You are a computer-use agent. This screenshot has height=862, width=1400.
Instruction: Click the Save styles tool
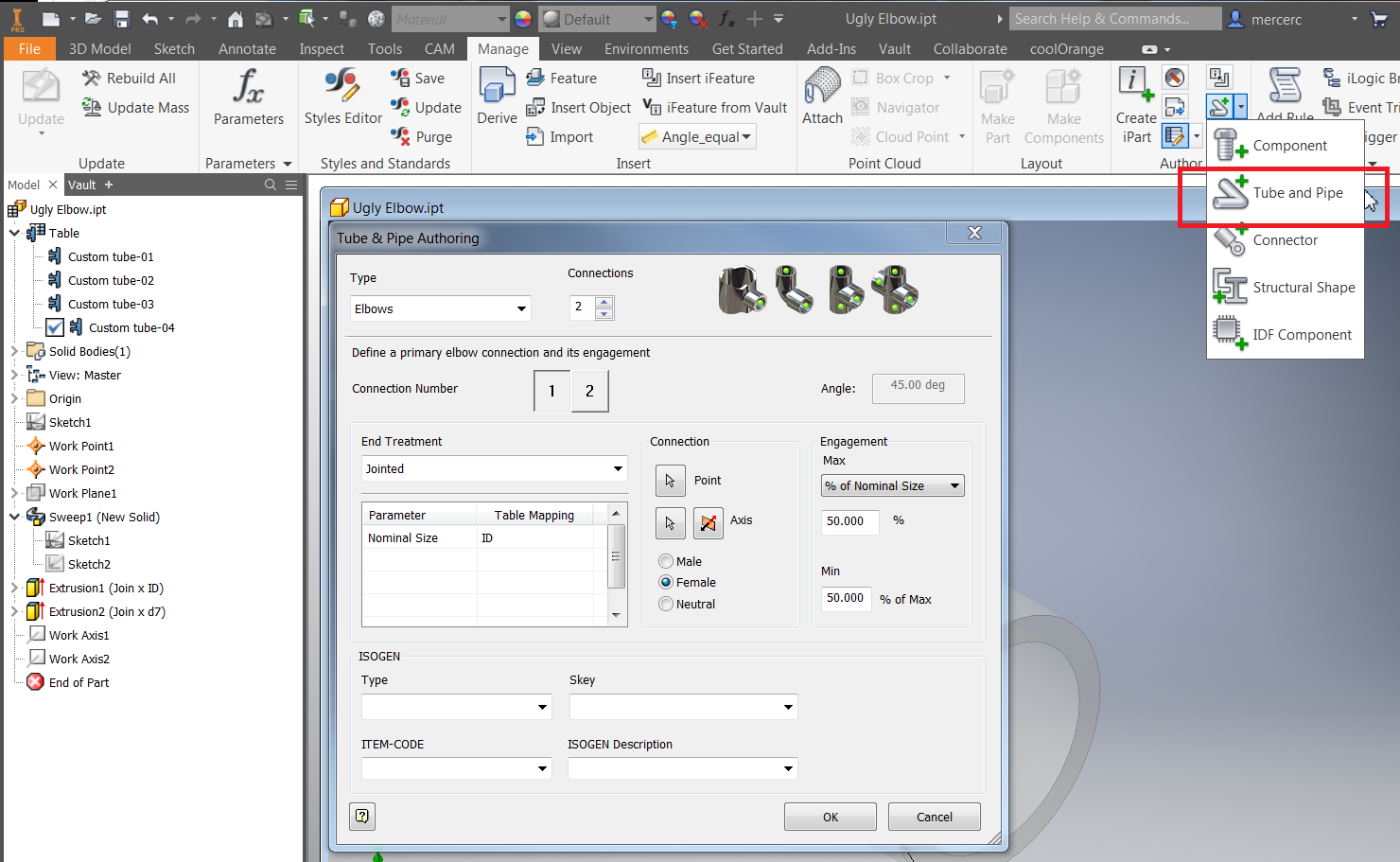[417, 79]
